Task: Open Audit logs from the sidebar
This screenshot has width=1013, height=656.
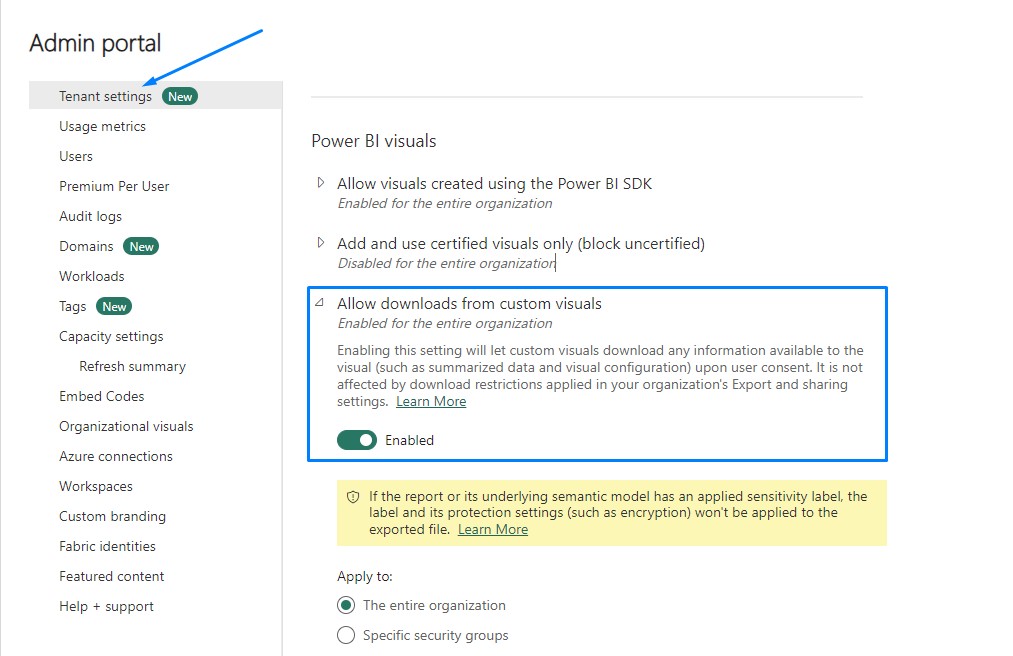Action: point(90,217)
